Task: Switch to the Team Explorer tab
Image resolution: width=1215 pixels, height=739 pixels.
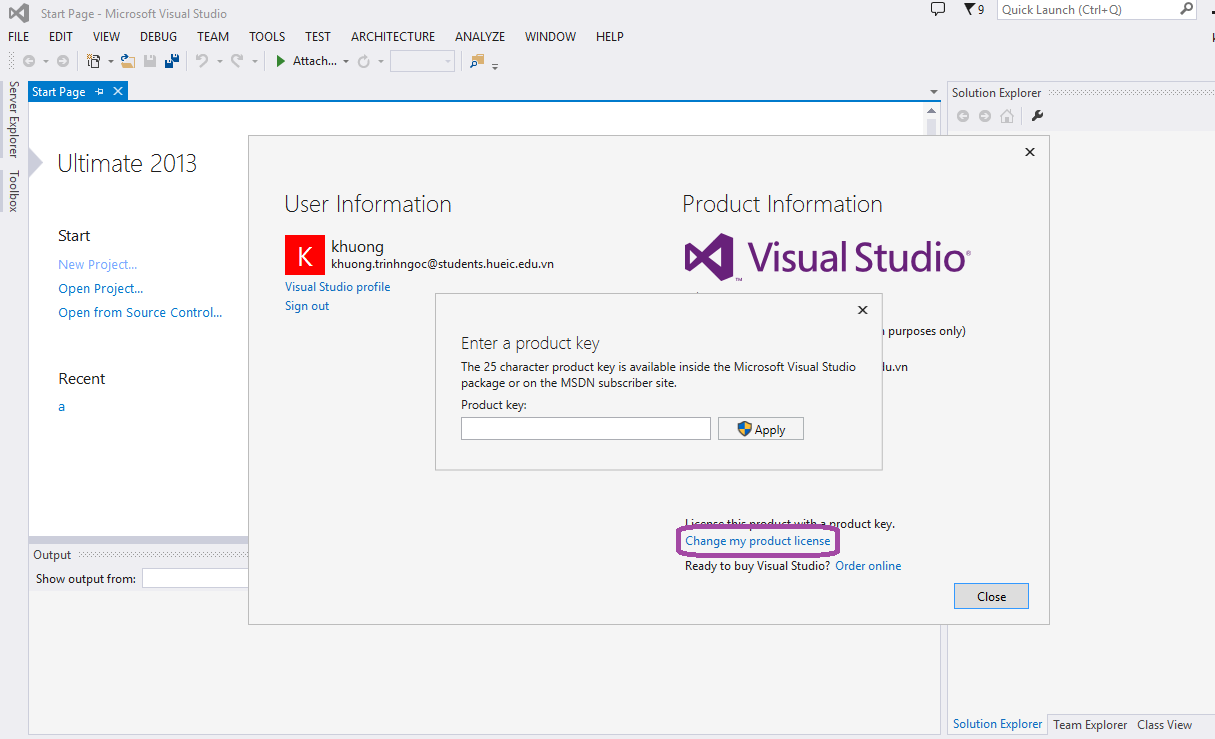Action: coord(1090,725)
